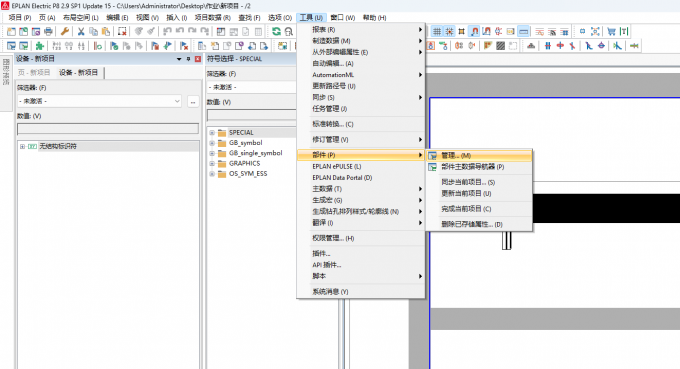The width and height of the screenshot is (680, 369).
Task: Click the blue double-line connection symbol icon
Action: coord(548,46)
